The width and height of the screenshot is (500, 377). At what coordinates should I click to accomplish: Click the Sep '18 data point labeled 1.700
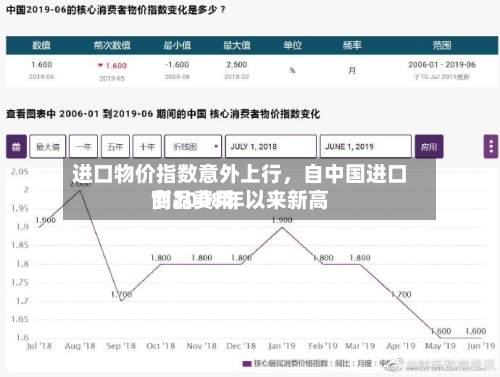[121, 301]
